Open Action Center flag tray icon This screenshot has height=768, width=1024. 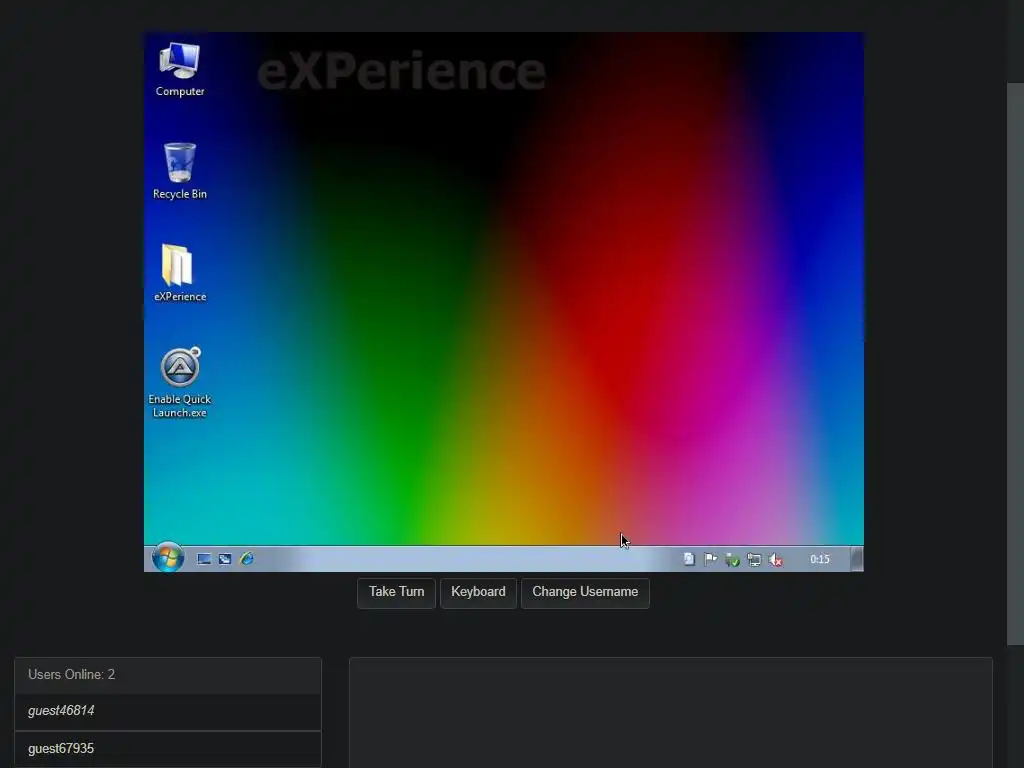[711, 559]
